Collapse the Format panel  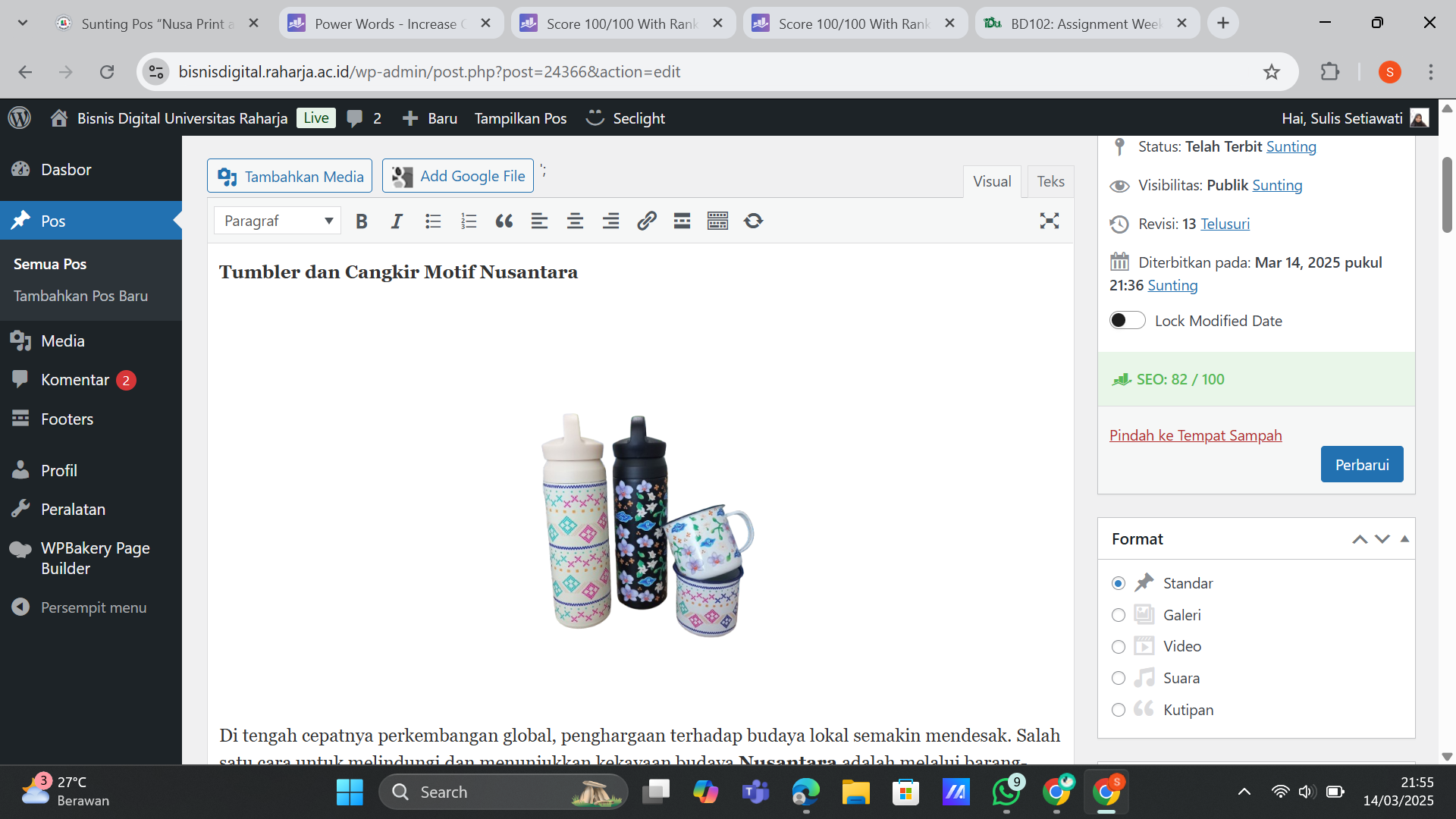pyautogui.click(x=1404, y=539)
